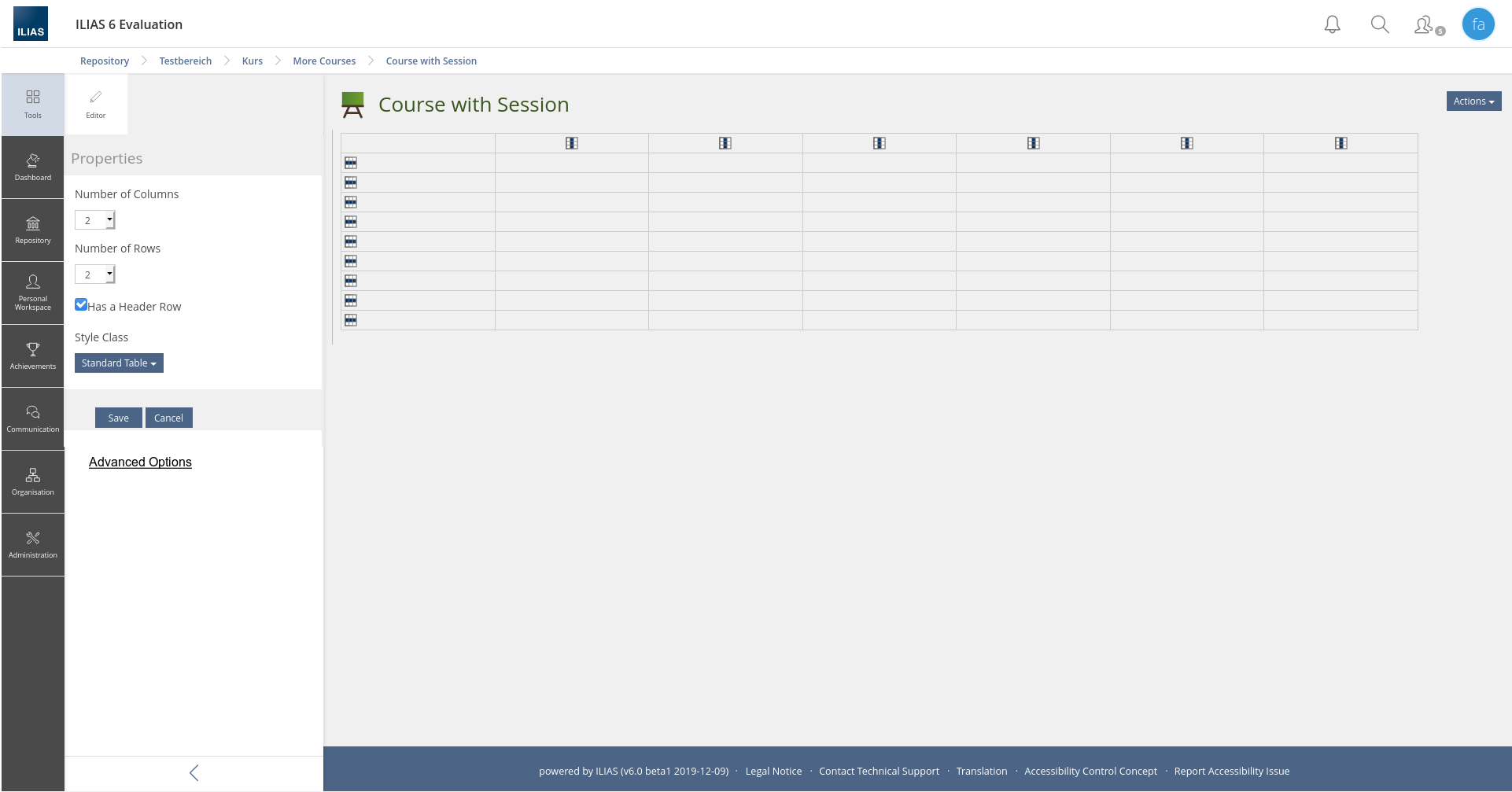Click the 'Properties' panel heading
Viewport: 1512px width, 792px height.
(107, 159)
